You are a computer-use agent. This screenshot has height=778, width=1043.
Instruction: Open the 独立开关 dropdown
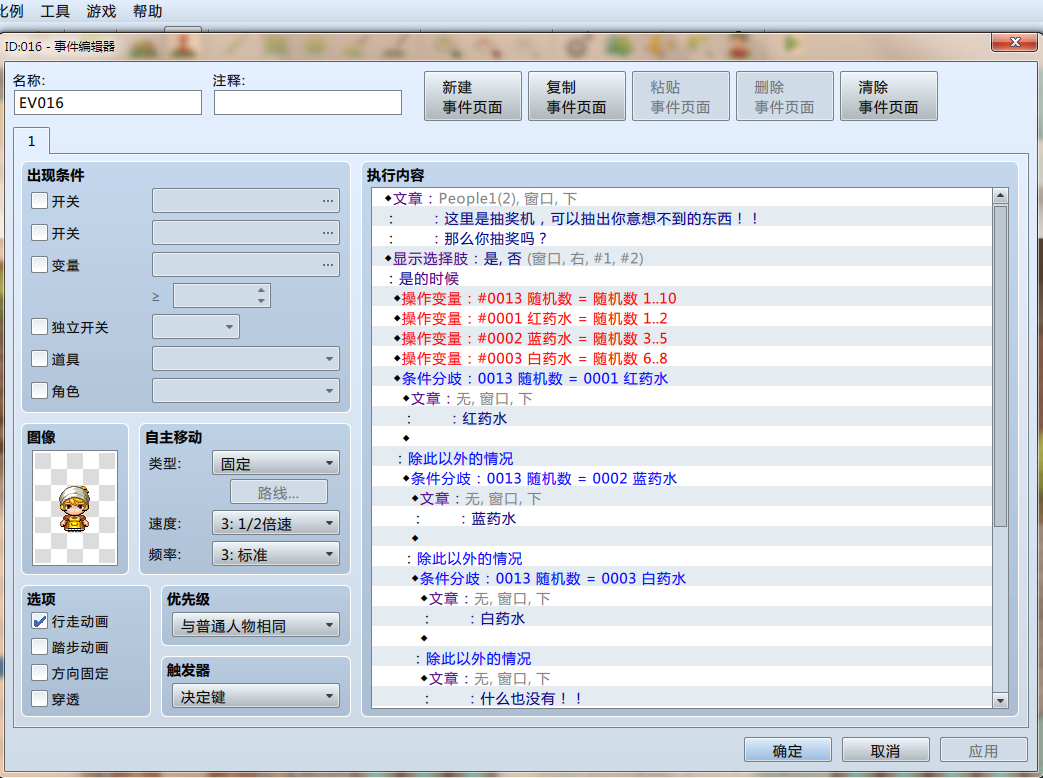(196, 326)
